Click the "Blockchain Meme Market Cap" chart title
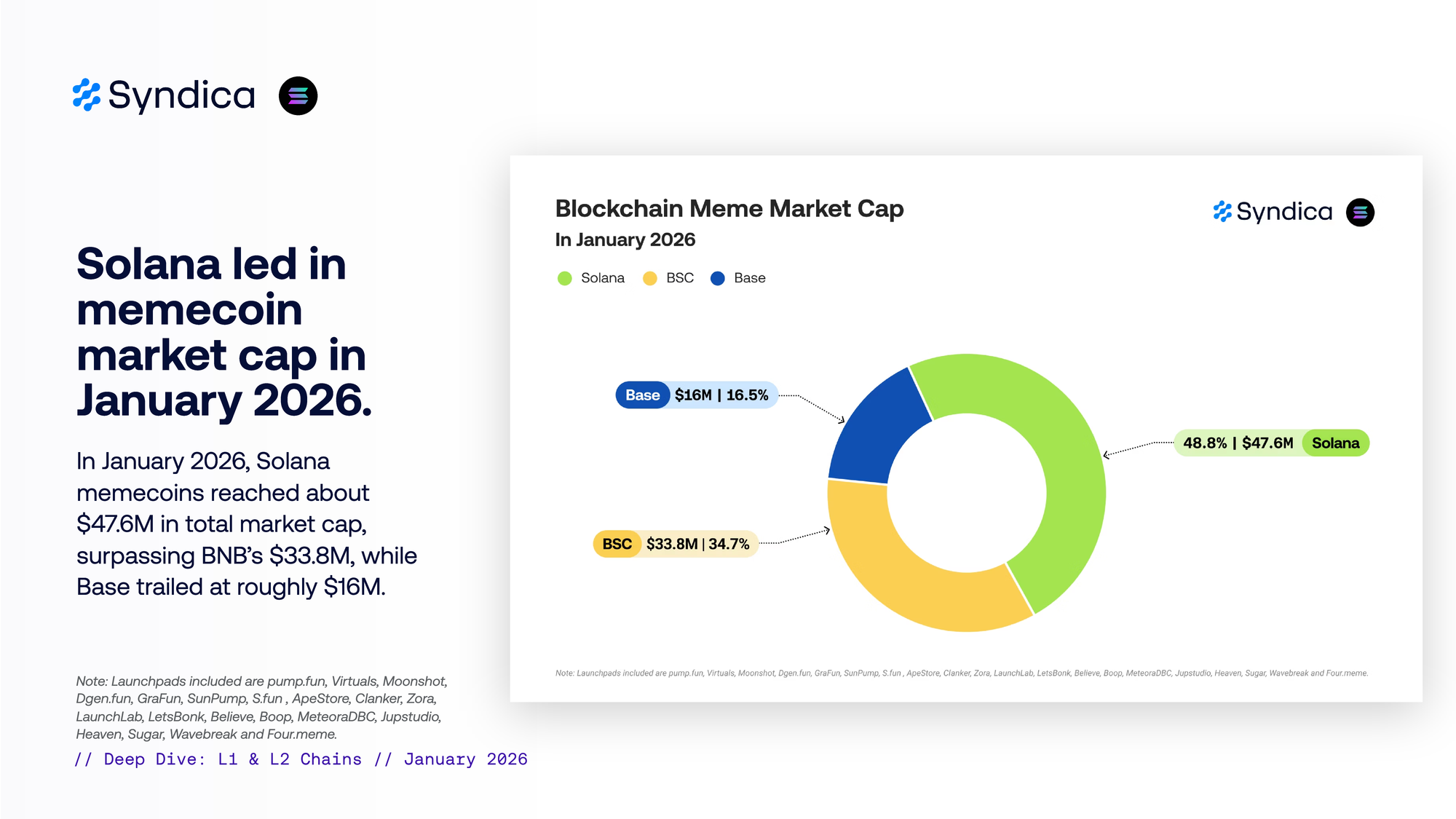Image resolution: width=1456 pixels, height=819 pixels. pyautogui.click(x=729, y=209)
